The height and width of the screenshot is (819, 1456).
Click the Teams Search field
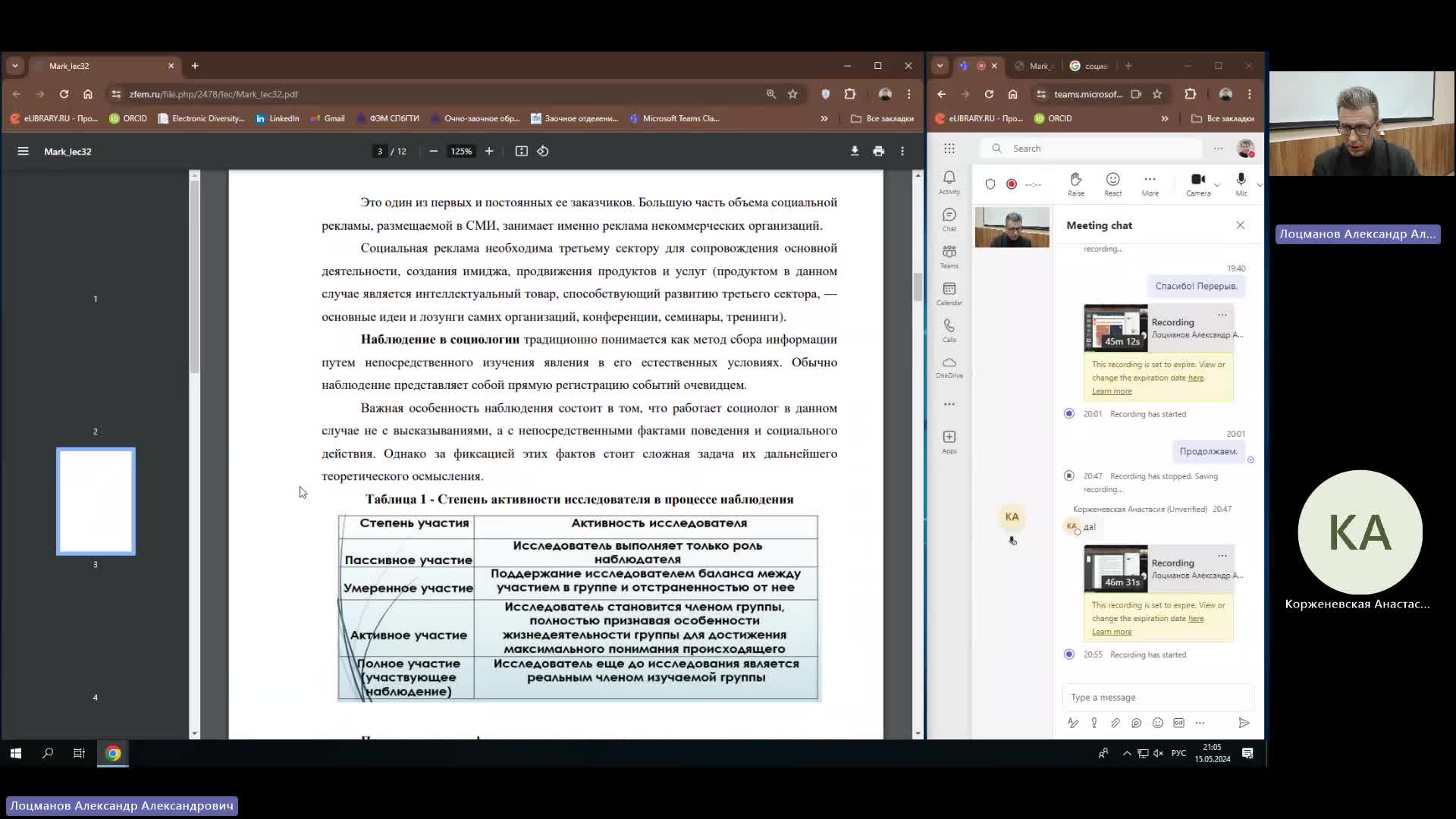tap(1092, 149)
